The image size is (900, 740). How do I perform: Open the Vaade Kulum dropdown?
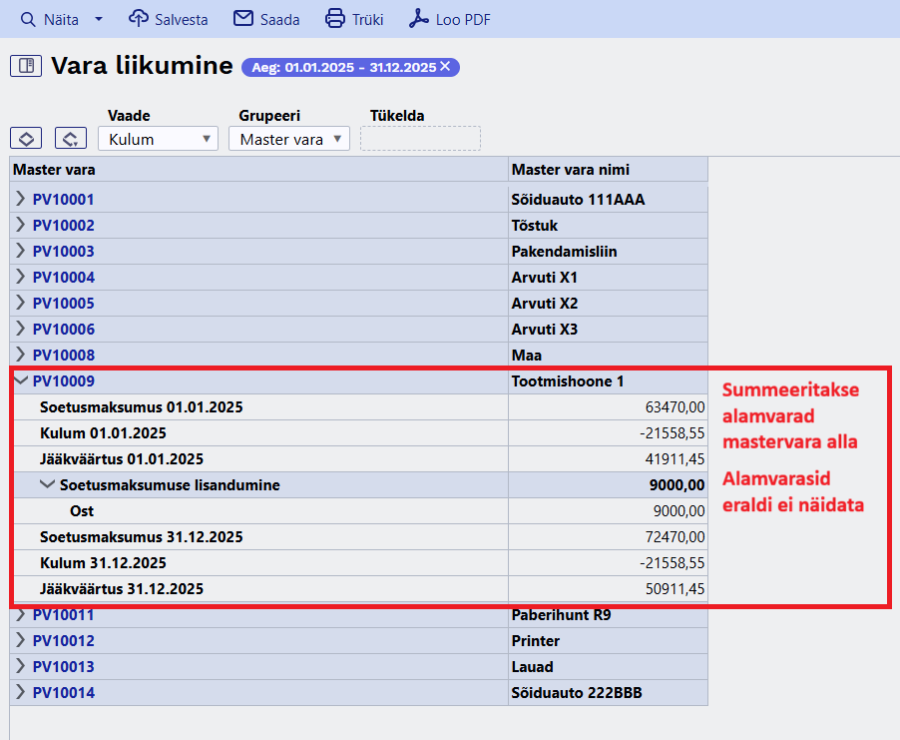(x=158, y=139)
